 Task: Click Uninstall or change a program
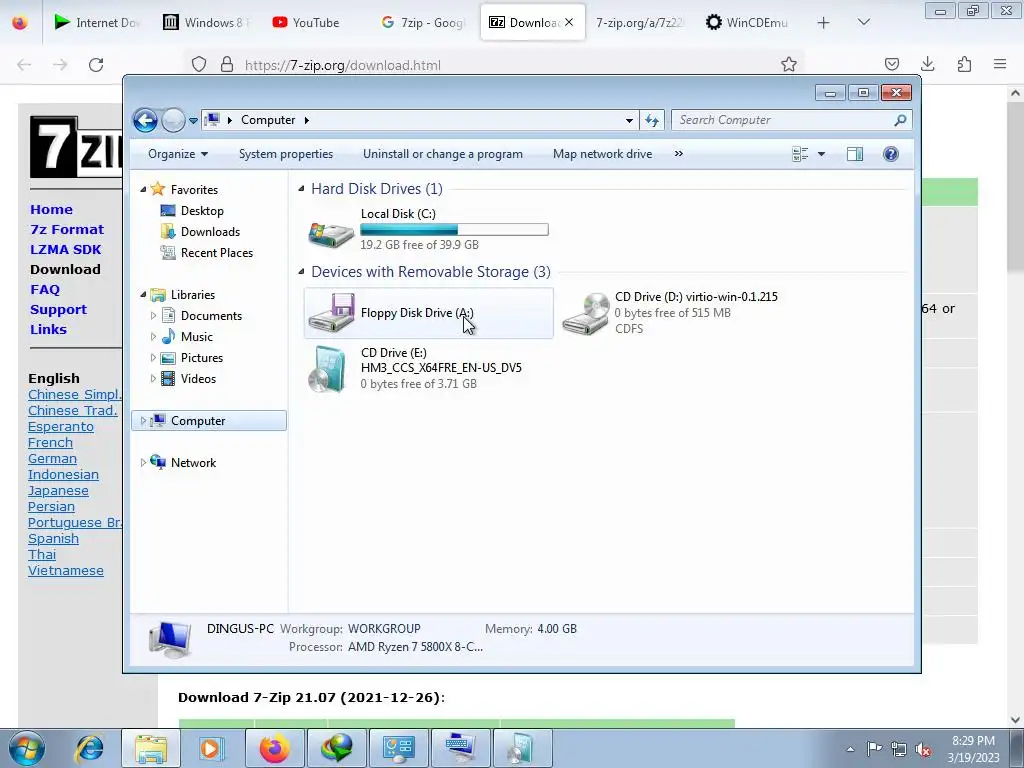click(x=443, y=154)
